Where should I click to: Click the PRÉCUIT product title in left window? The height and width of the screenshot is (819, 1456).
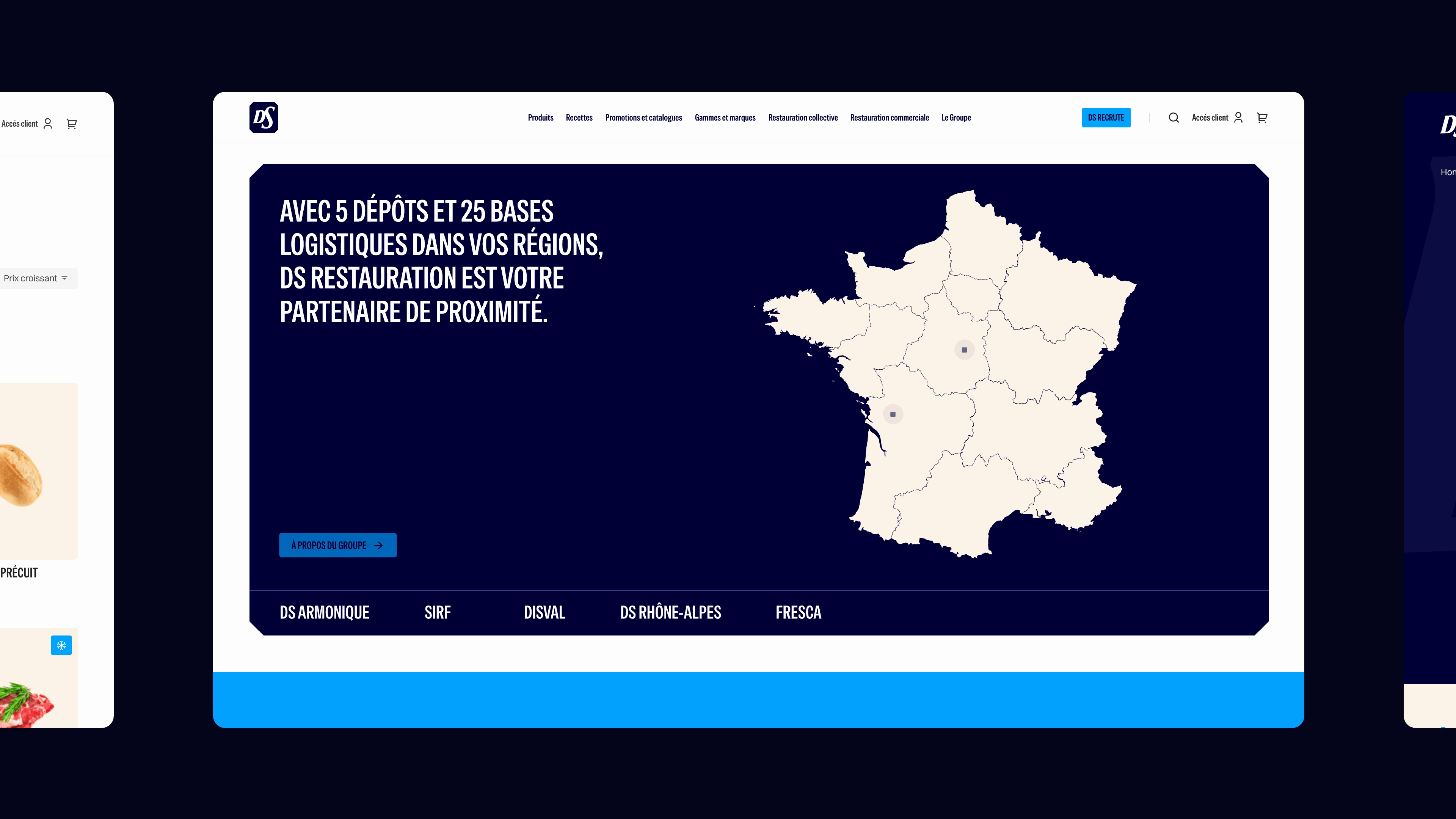pos(19,573)
